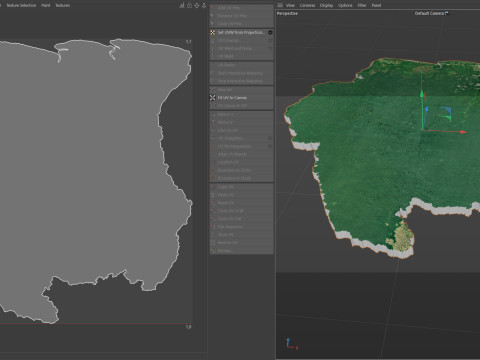Click the blue Z-axis handle of the gizmo
480x360 pixels.
pyautogui.click(x=426, y=109)
